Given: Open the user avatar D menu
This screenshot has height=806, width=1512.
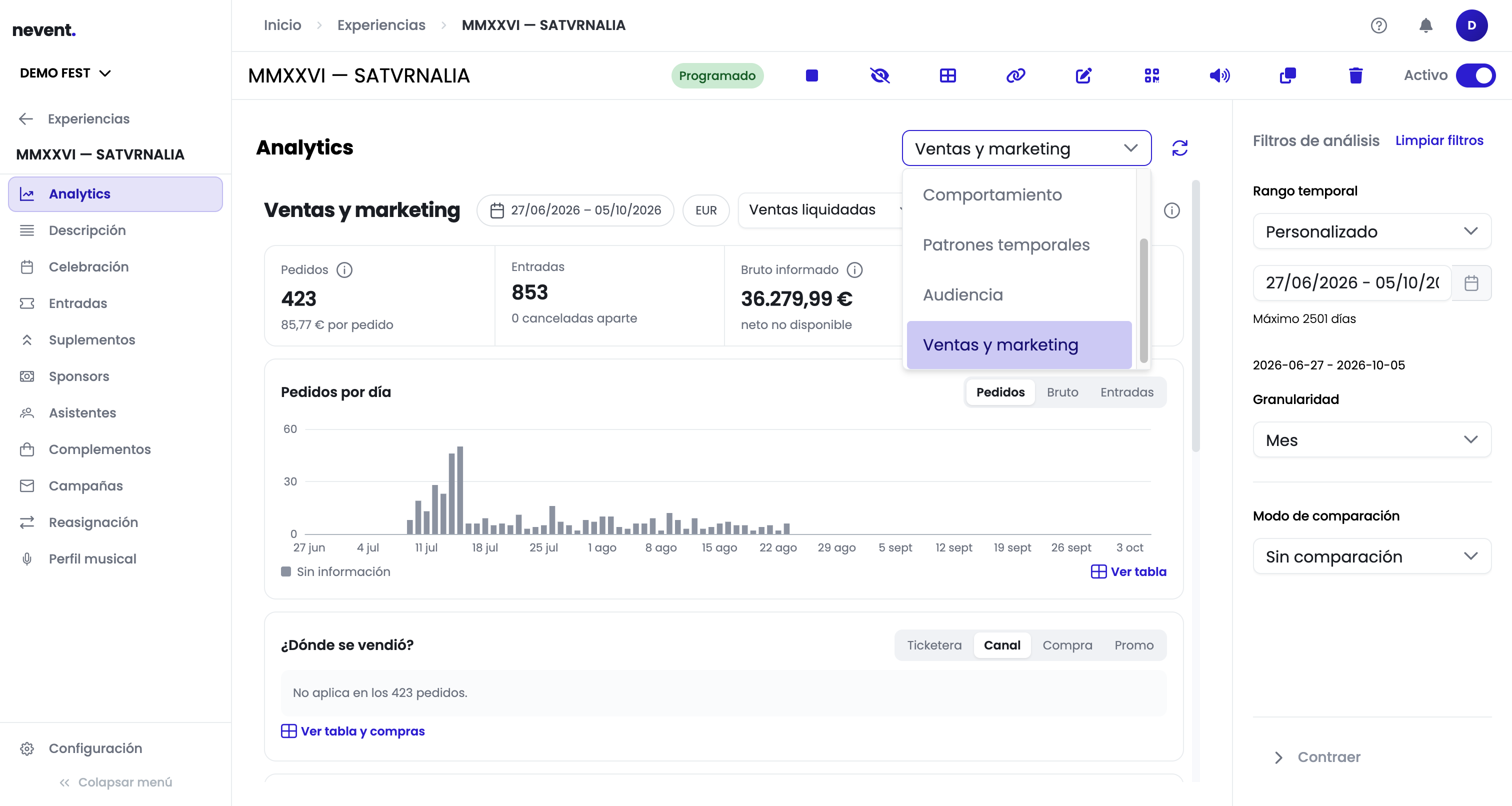Looking at the screenshot, I should pyautogui.click(x=1471, y=25).
